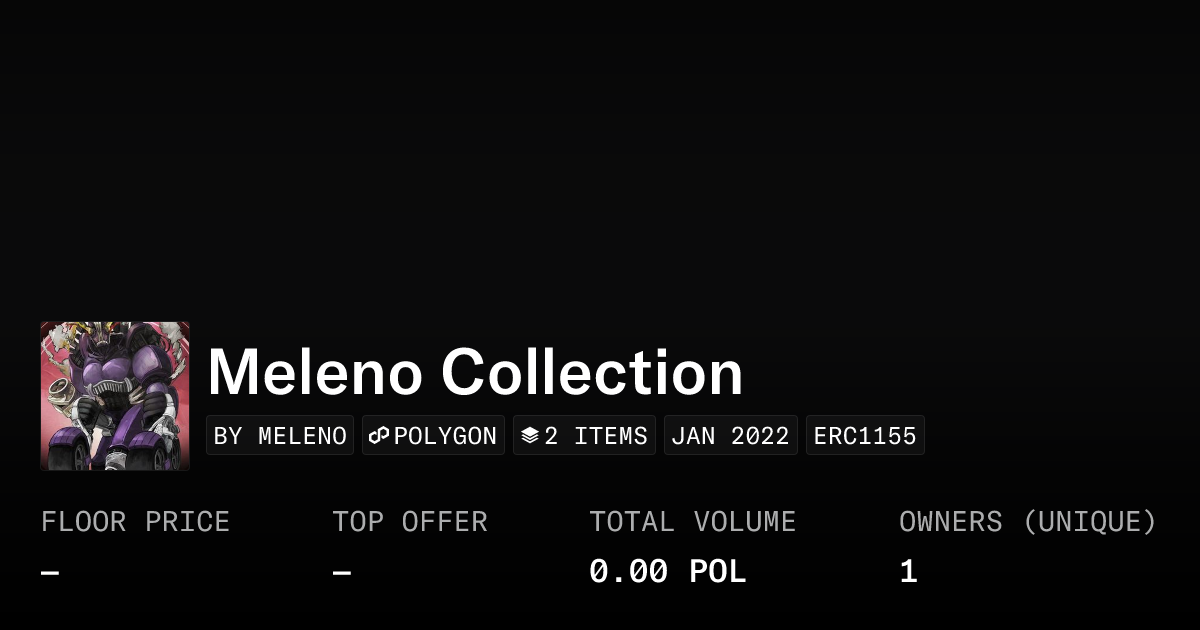Select the JAN 2022 date badge
The width and height of the screenshot is (1200, 630).
click(731, 436)
